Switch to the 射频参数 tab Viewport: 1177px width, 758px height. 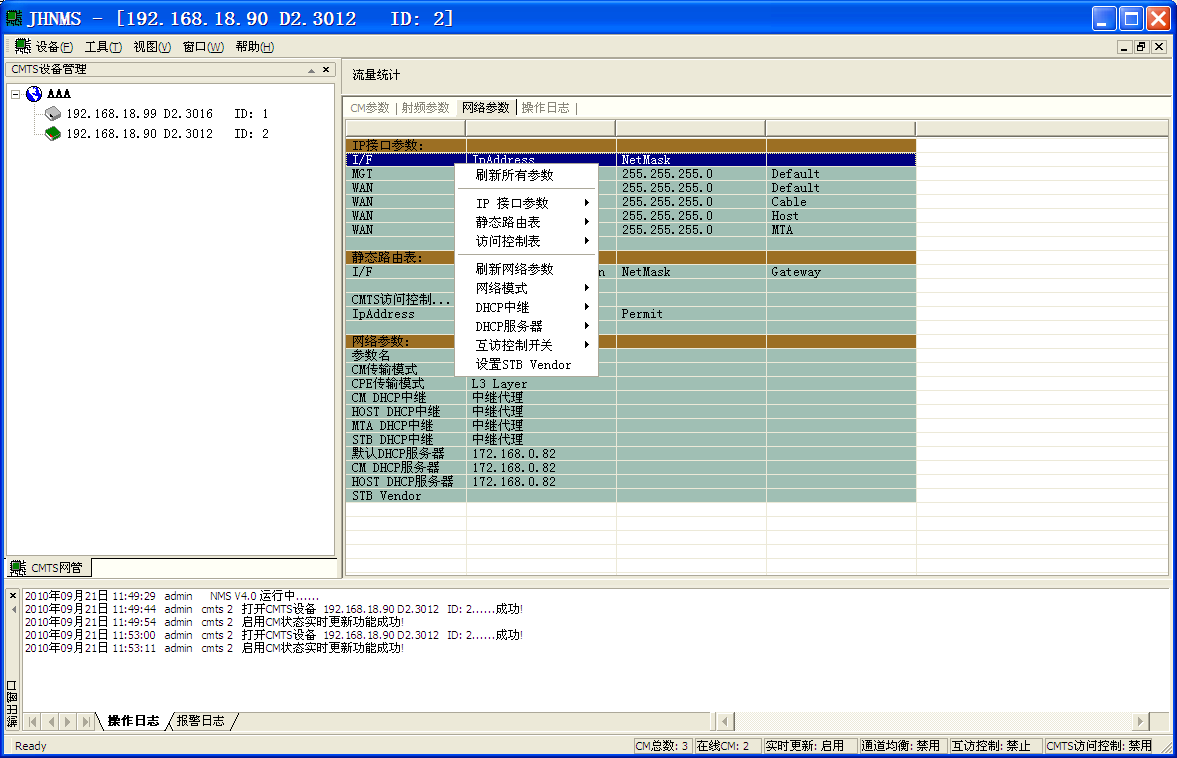425,108
